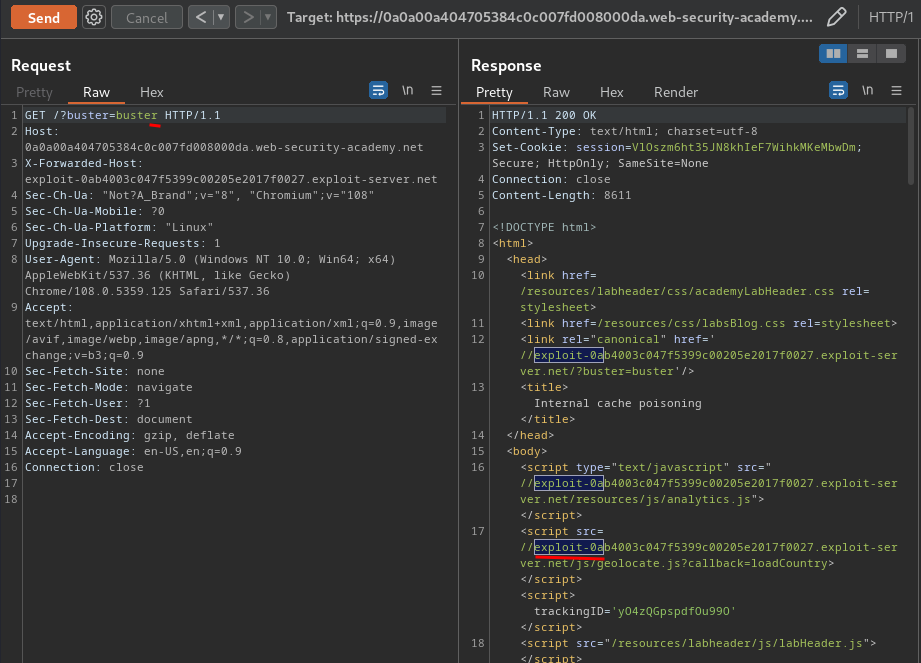
Task: Select the Response Pretty tab
Action: point(494,92)
